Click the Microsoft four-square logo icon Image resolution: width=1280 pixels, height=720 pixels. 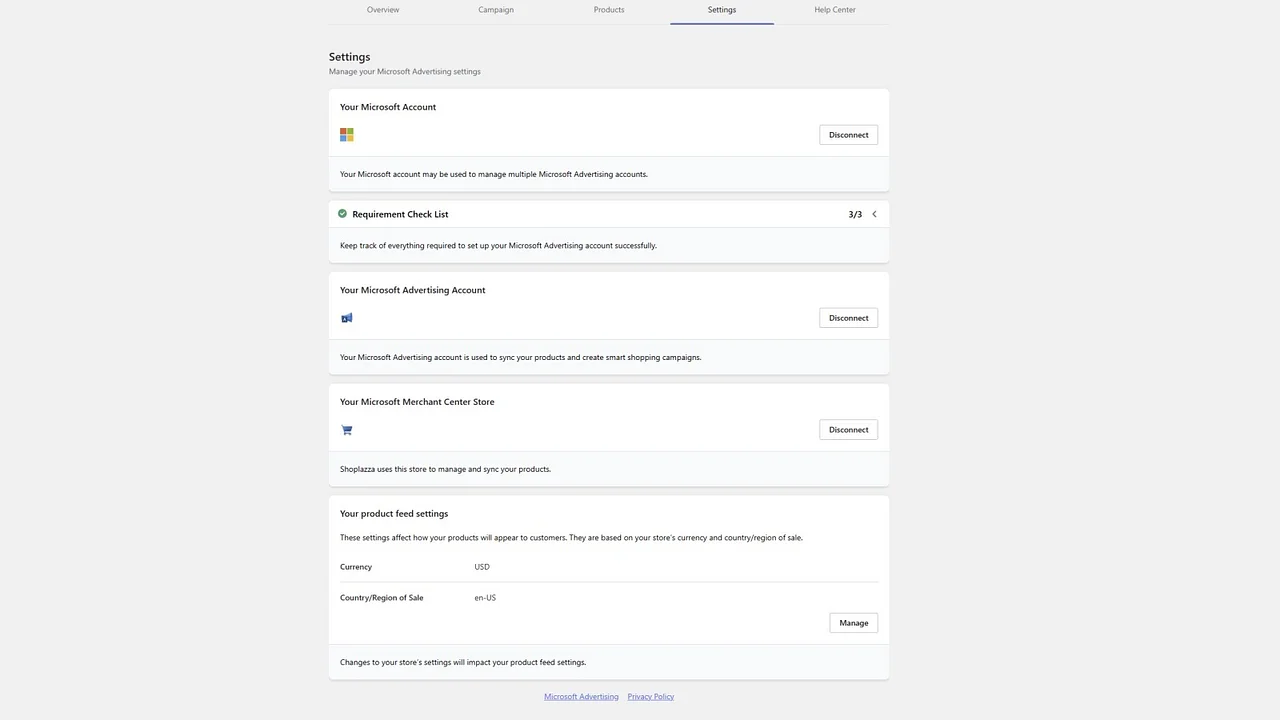coord(346,134)
